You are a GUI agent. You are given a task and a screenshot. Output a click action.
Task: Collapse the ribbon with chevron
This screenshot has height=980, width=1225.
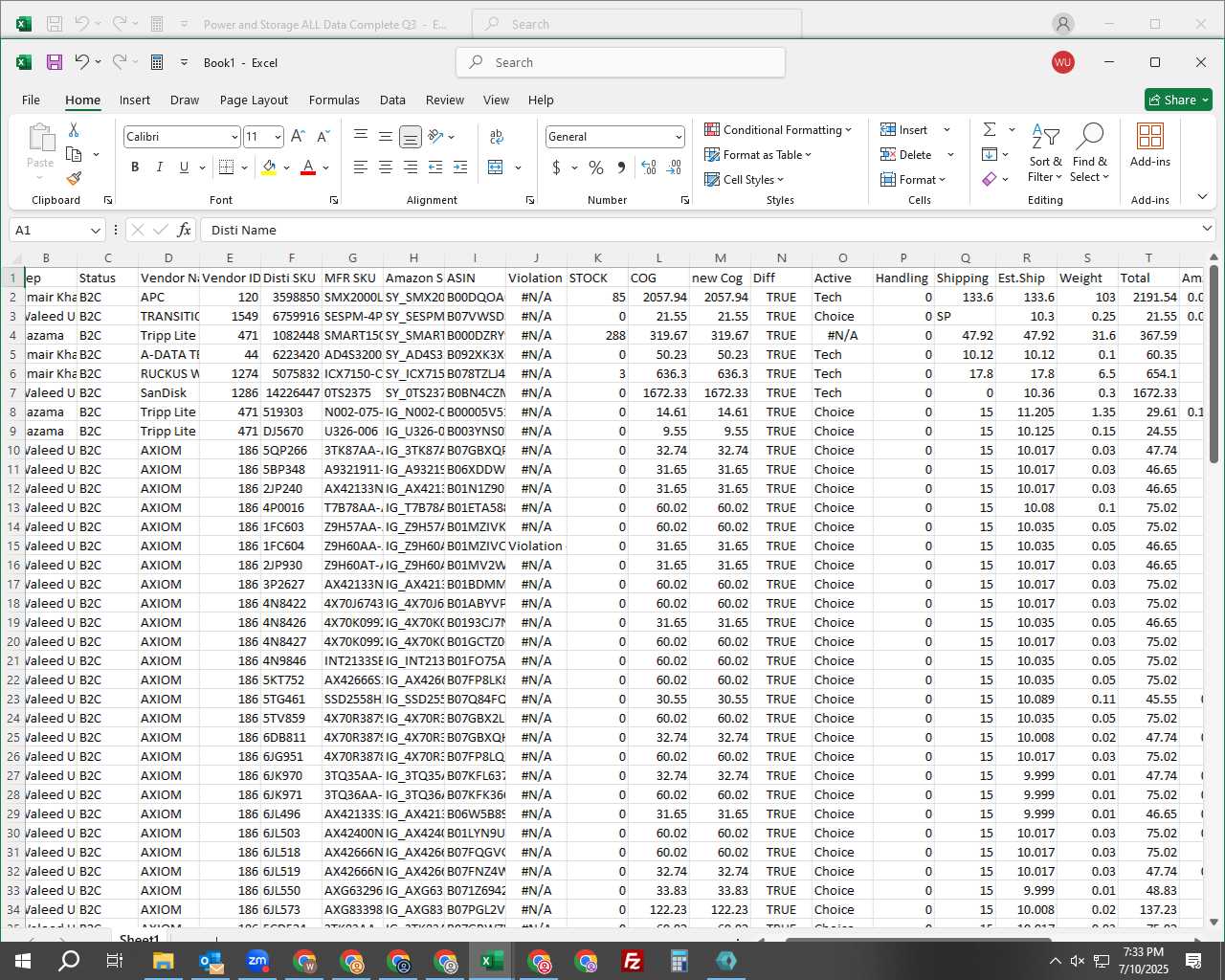coord(1202,196)
